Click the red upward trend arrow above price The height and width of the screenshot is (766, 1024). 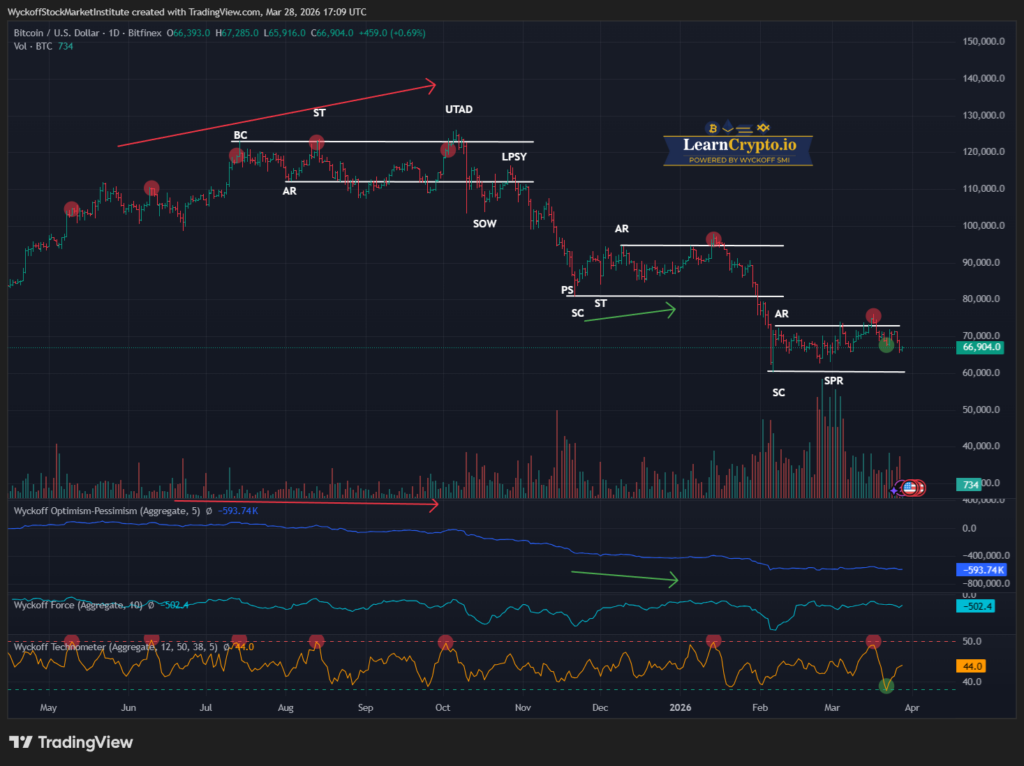[x=277, y=115]
